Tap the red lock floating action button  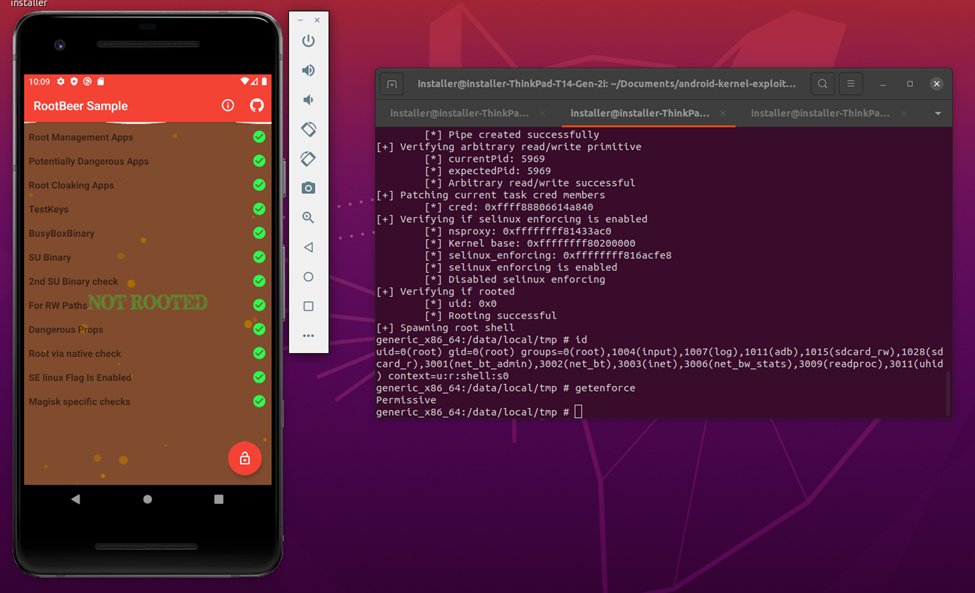pos(244,458)
